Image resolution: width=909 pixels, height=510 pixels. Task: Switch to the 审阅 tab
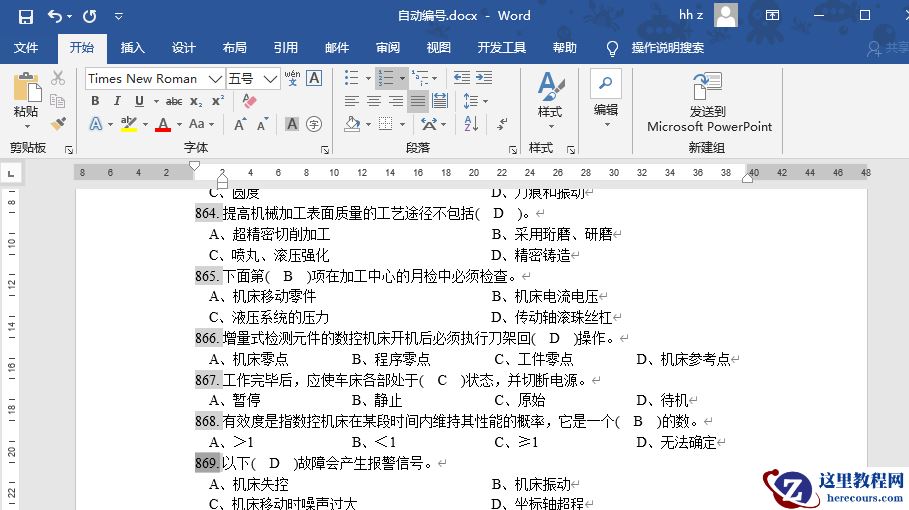[x=387, y=48]
